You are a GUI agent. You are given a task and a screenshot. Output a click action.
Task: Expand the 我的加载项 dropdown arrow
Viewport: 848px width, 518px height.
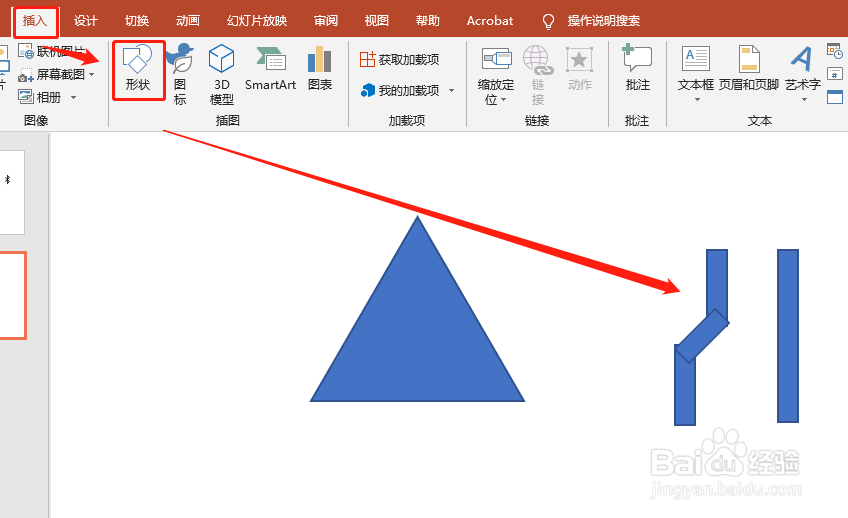click(x=452, y=90)
